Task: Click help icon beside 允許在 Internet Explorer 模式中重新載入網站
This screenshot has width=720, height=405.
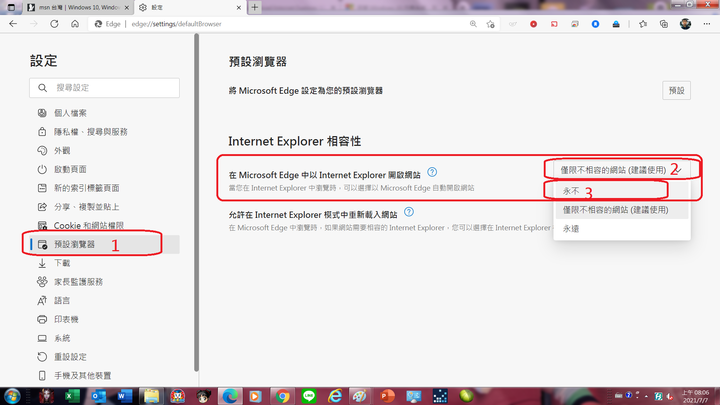Action: [x=409, y=212]
